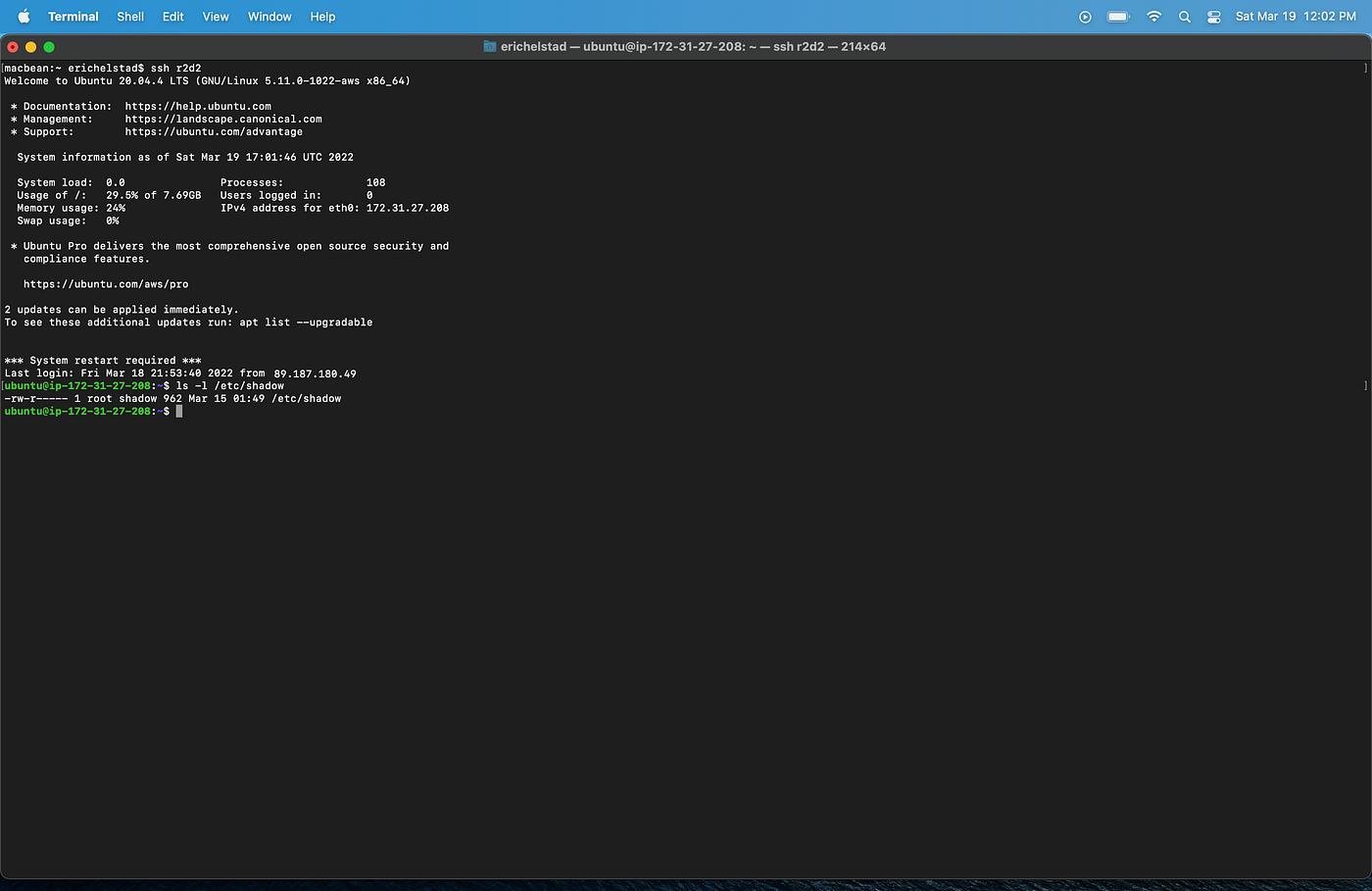Screen dimensions: 1372x891
Task: Click the 'apt list --upgradable' text
Action: pos(306,322)
